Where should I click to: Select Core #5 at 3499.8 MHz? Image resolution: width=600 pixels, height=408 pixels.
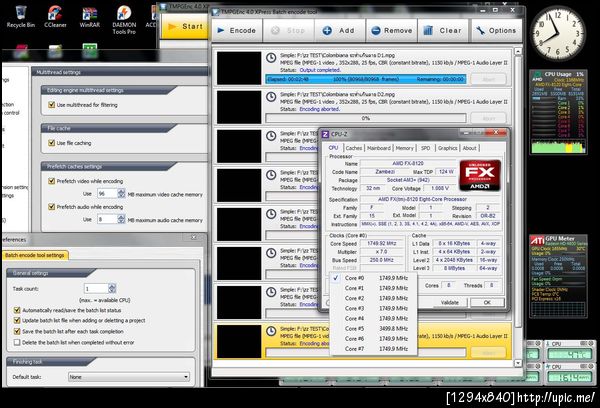pos(373,328)
